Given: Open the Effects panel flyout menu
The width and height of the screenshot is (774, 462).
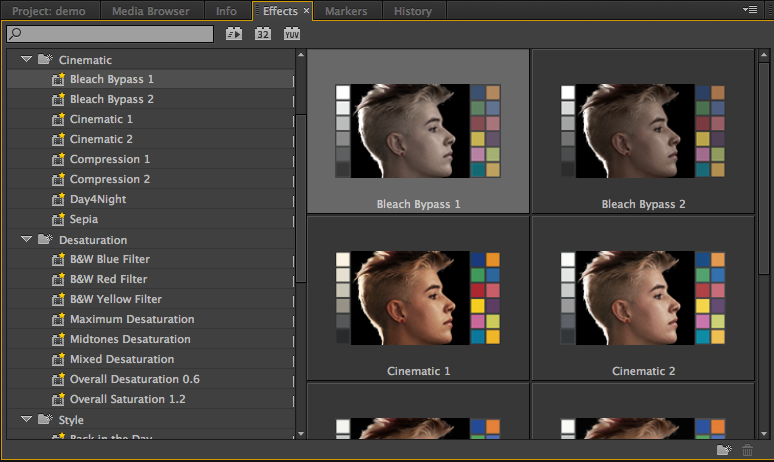Looking at the screenshot, I should coord(750,10).
